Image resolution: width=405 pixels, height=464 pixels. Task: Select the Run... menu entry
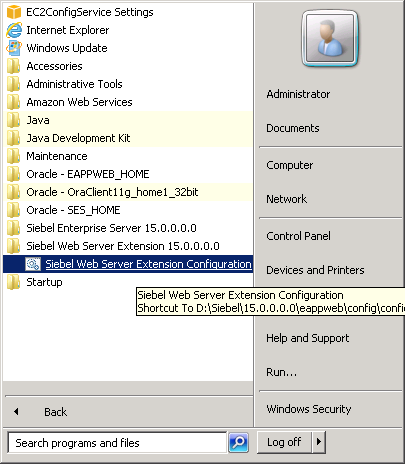(x=281, y=372)
